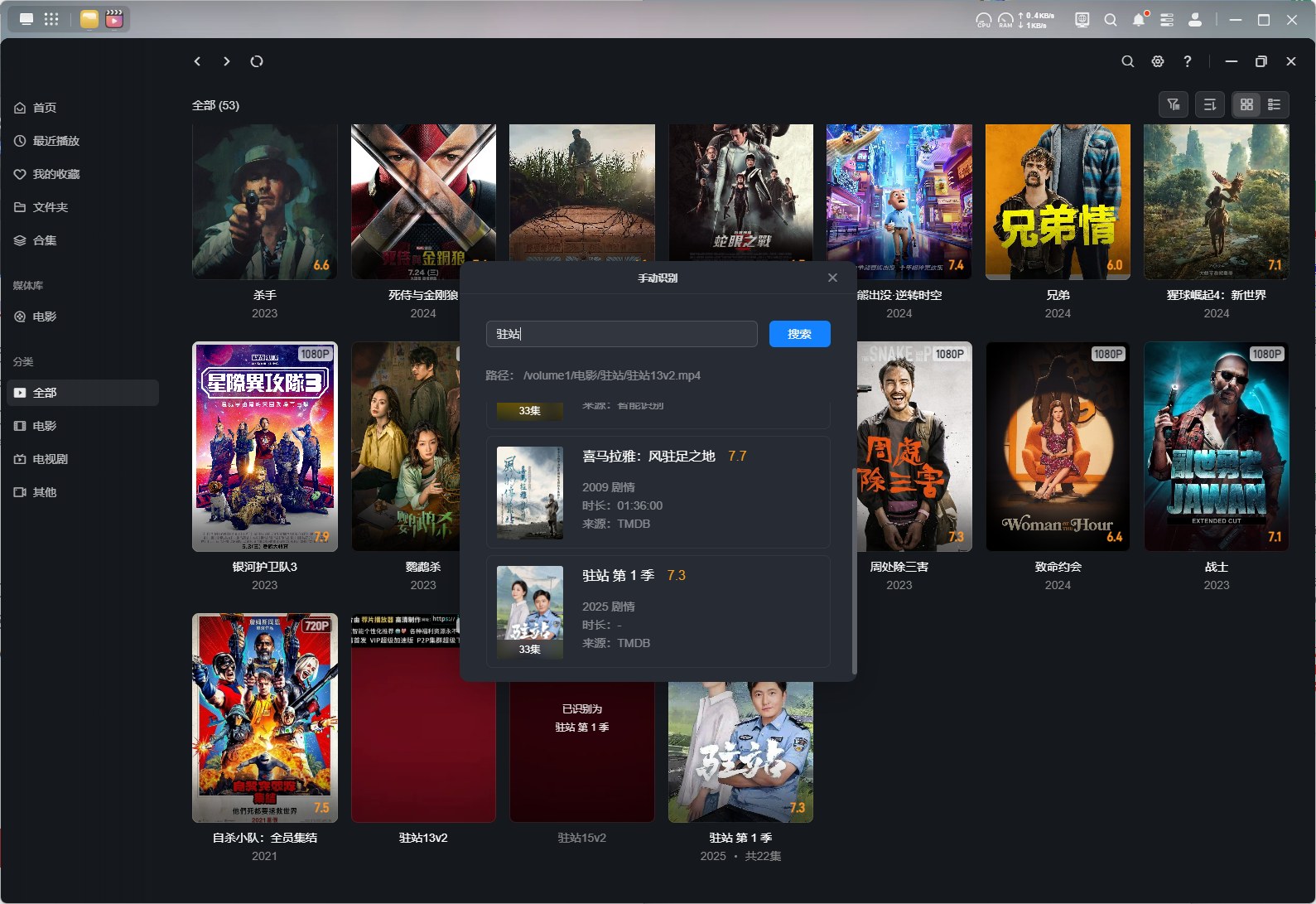This screenshot has height=904, width=1316.
Task: Open the help question mark
Action: pos(1188,61)
